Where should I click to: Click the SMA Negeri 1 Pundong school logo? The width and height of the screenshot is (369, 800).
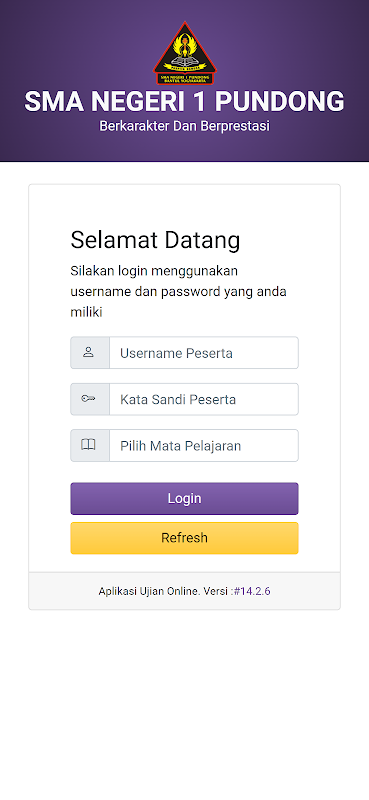(185, 53)
